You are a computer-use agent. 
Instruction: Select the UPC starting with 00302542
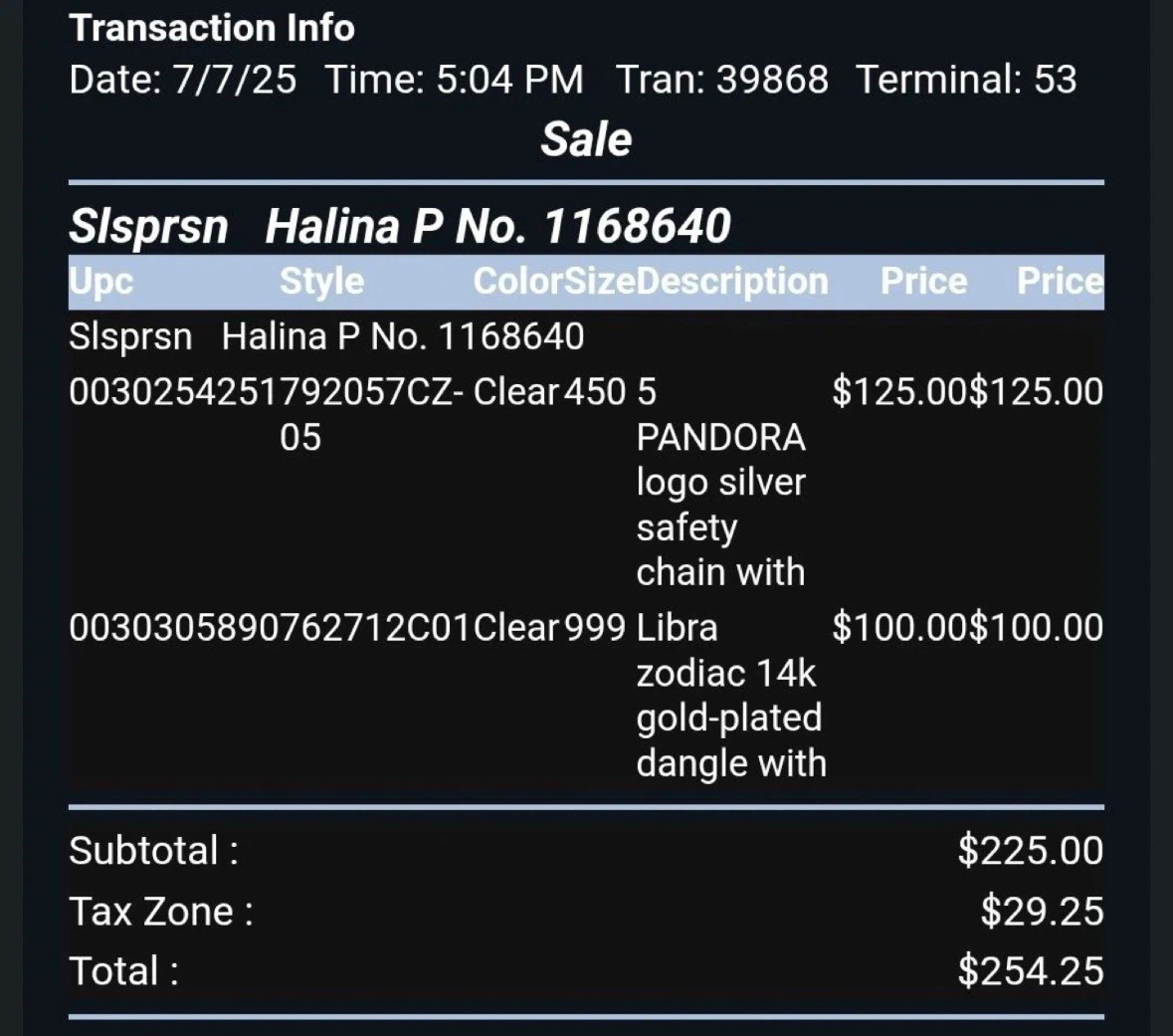pos(173,392)
